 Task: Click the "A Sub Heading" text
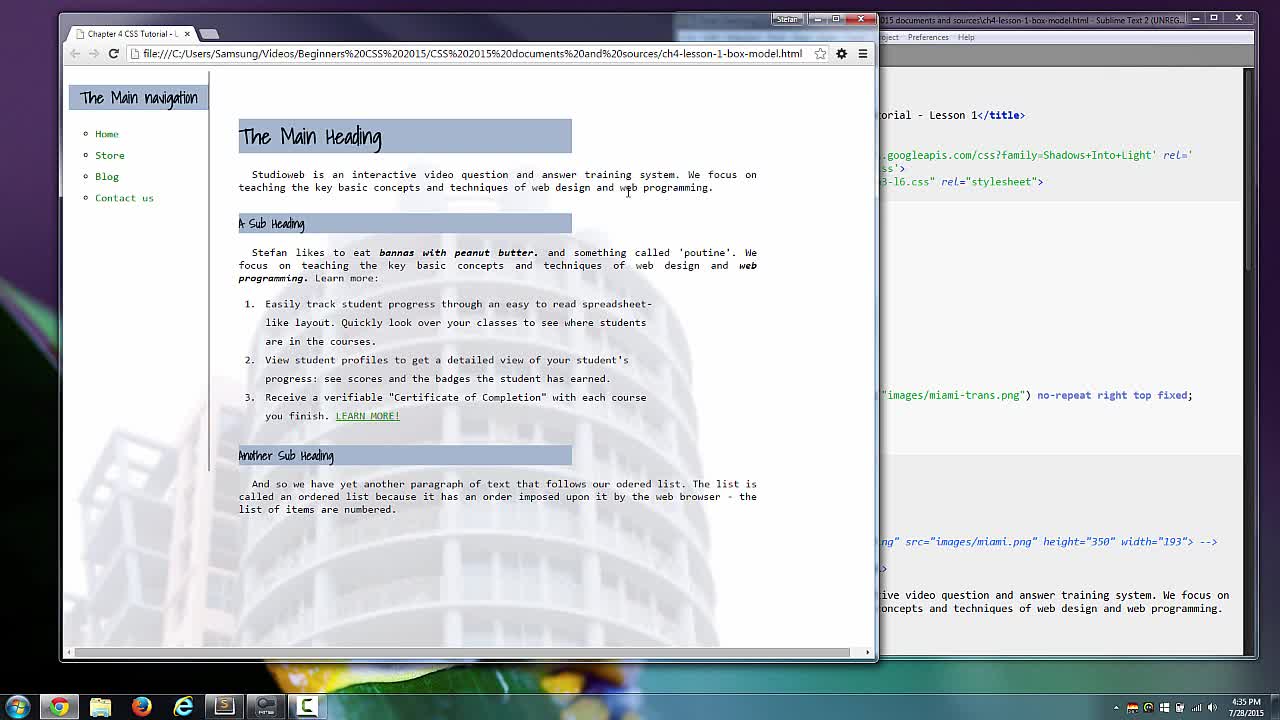[271, 224]
